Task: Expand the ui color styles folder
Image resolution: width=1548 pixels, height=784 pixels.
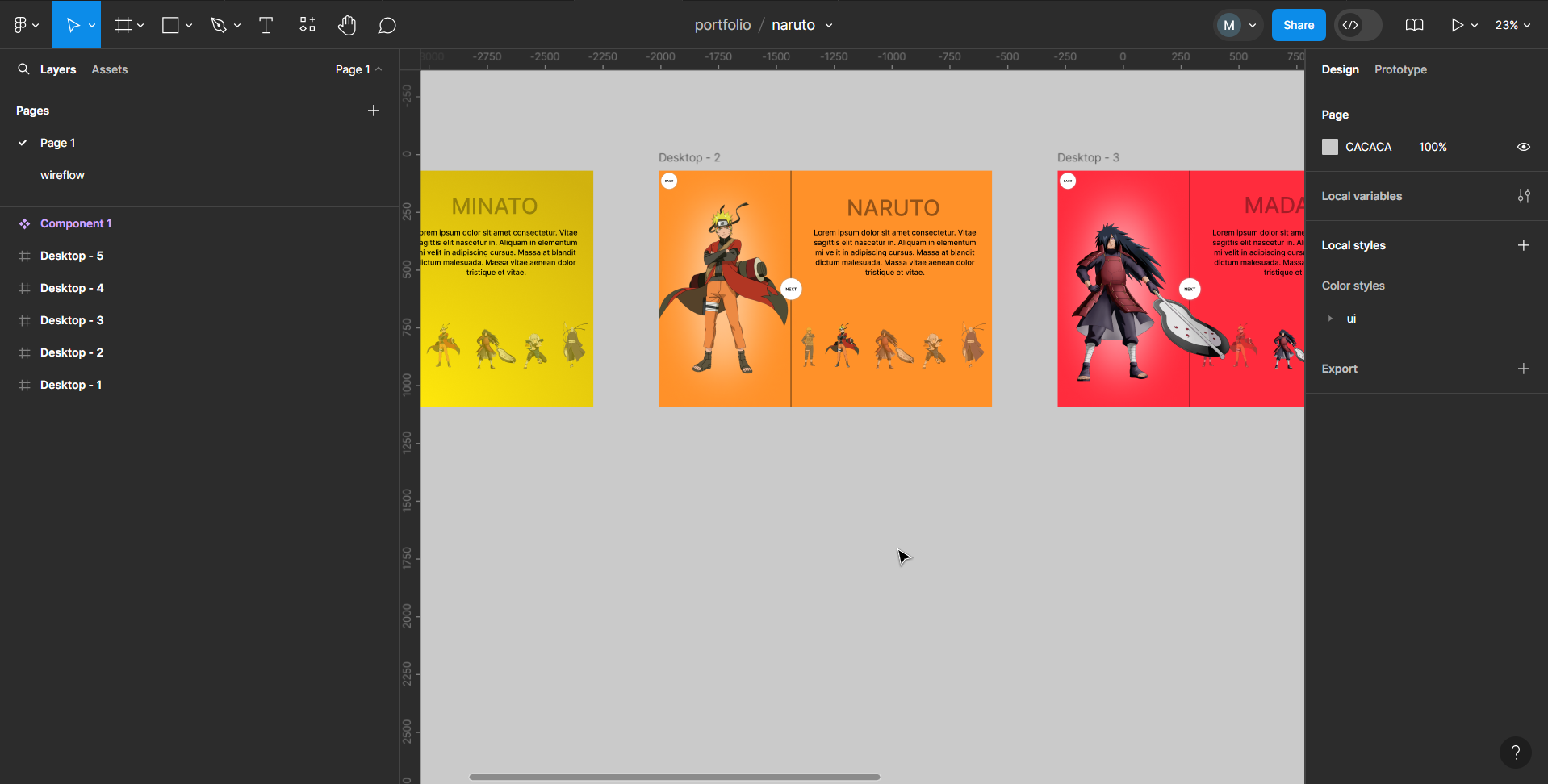Action: (x=1330, y=319)
